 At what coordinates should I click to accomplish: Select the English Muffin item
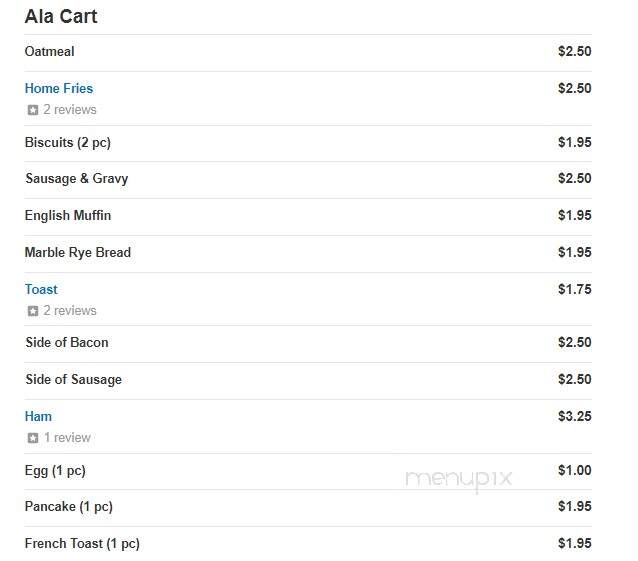click(x=308, y=217)
